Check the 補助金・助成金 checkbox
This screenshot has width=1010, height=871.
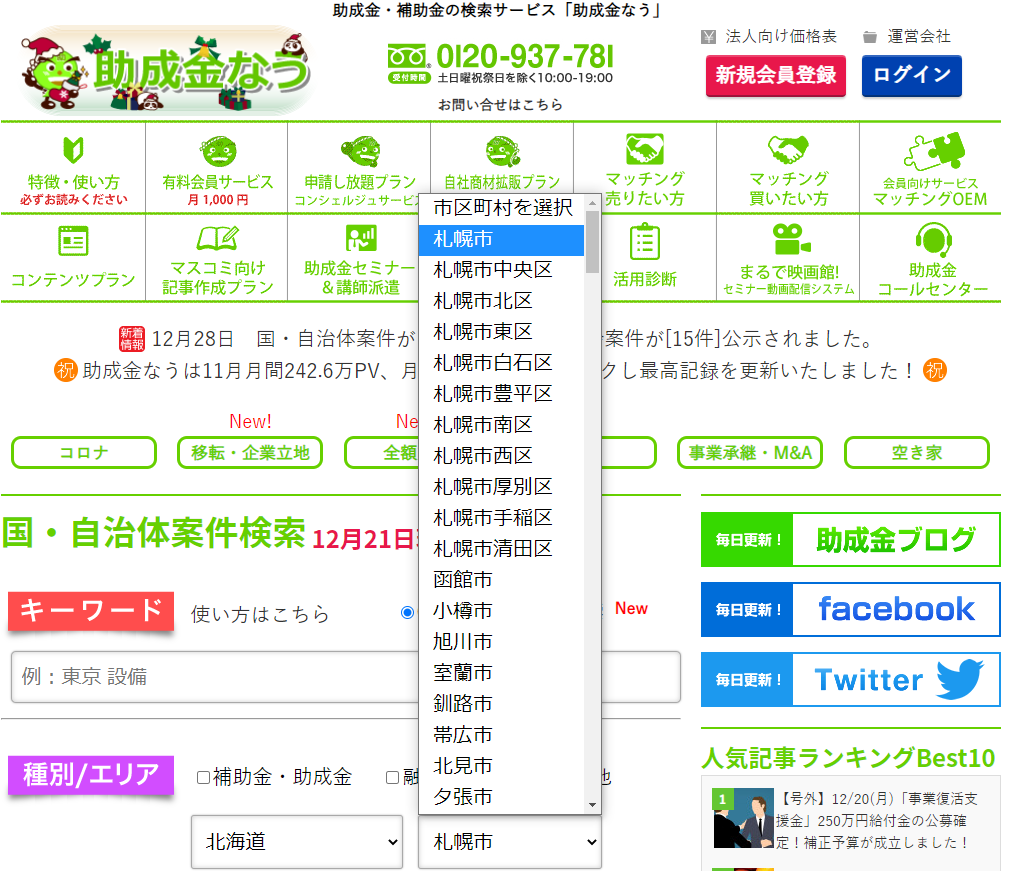tap(203, 777)
